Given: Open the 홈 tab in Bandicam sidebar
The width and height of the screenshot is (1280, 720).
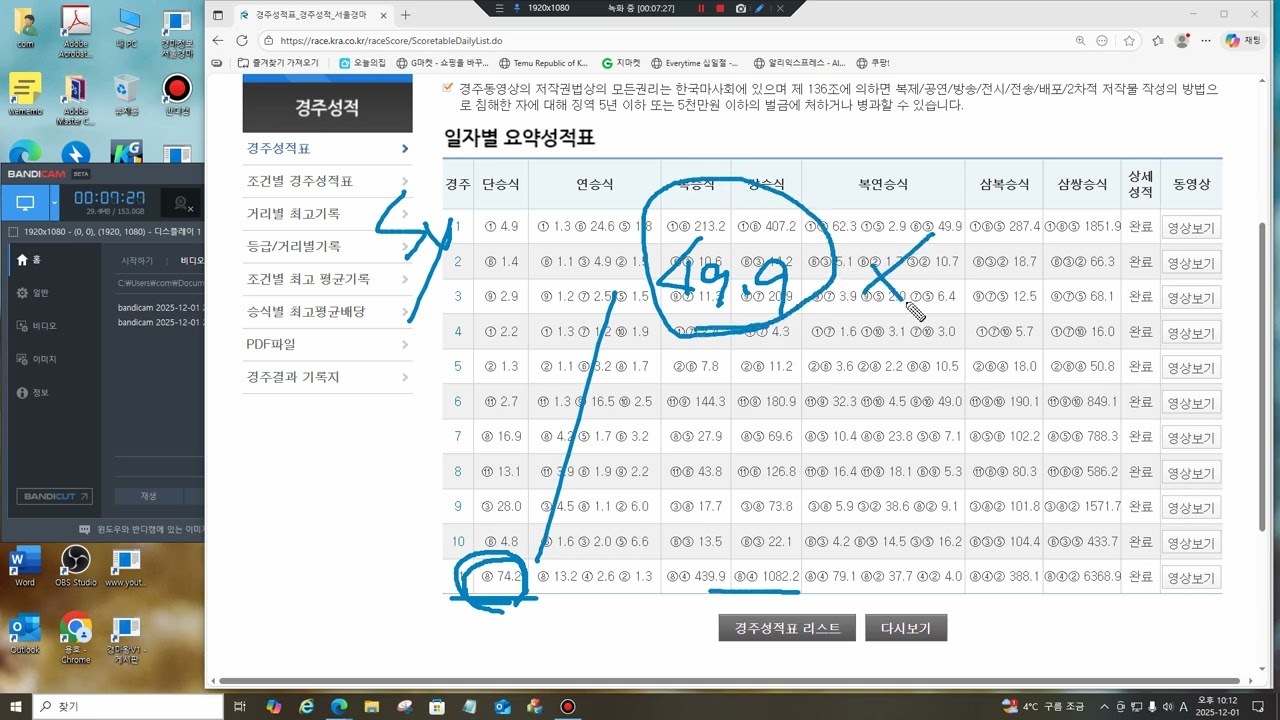Looking at the screenshot, I should (30, 260).
